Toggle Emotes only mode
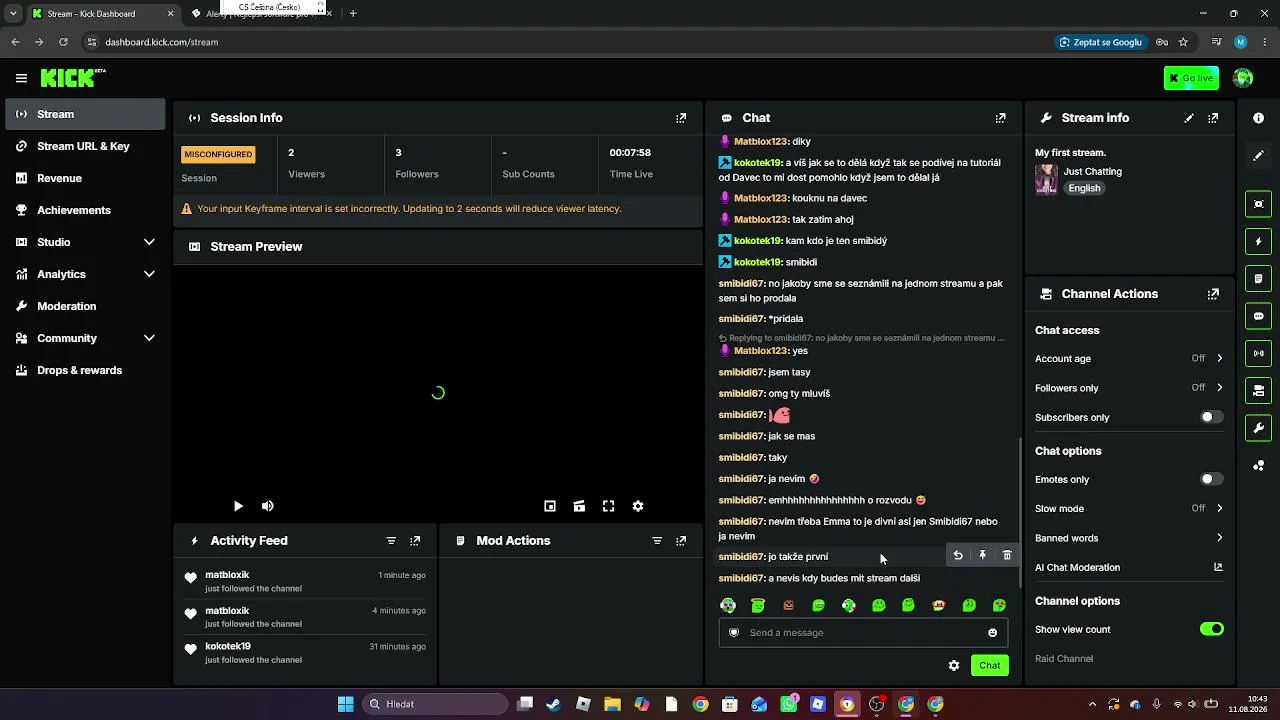 (x=1211, y=479)
